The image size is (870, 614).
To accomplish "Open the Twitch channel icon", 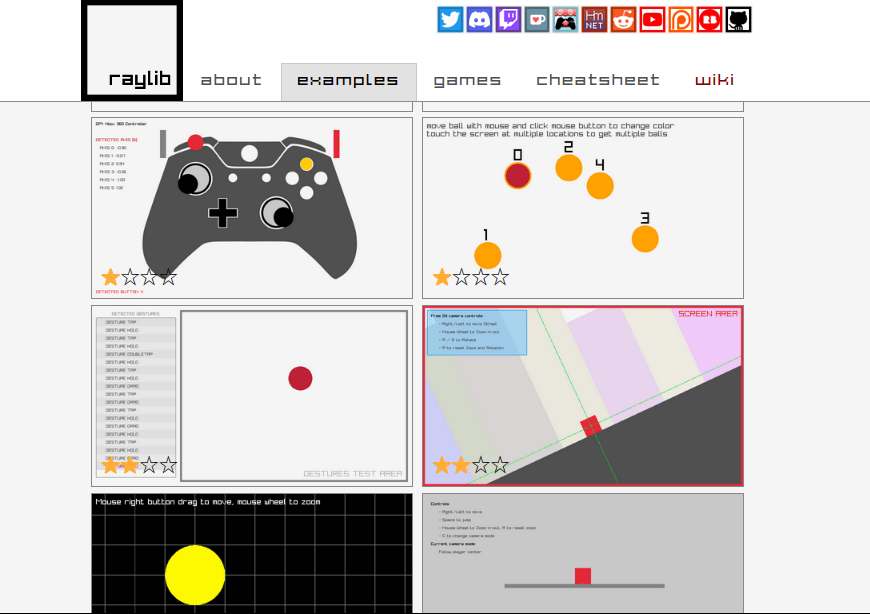I will tap(508, 20).
